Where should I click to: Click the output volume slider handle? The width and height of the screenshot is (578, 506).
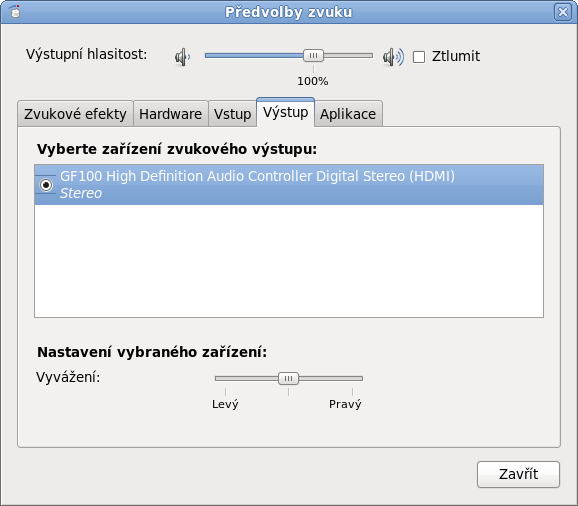click(313, 56)
